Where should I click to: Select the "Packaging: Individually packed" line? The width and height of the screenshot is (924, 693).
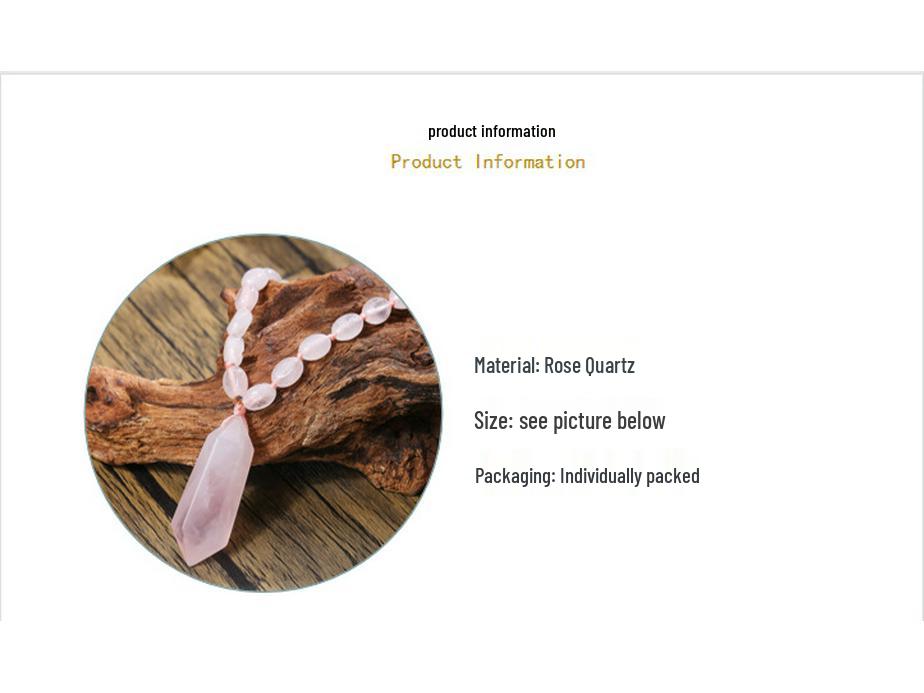[x=587, y=476]
